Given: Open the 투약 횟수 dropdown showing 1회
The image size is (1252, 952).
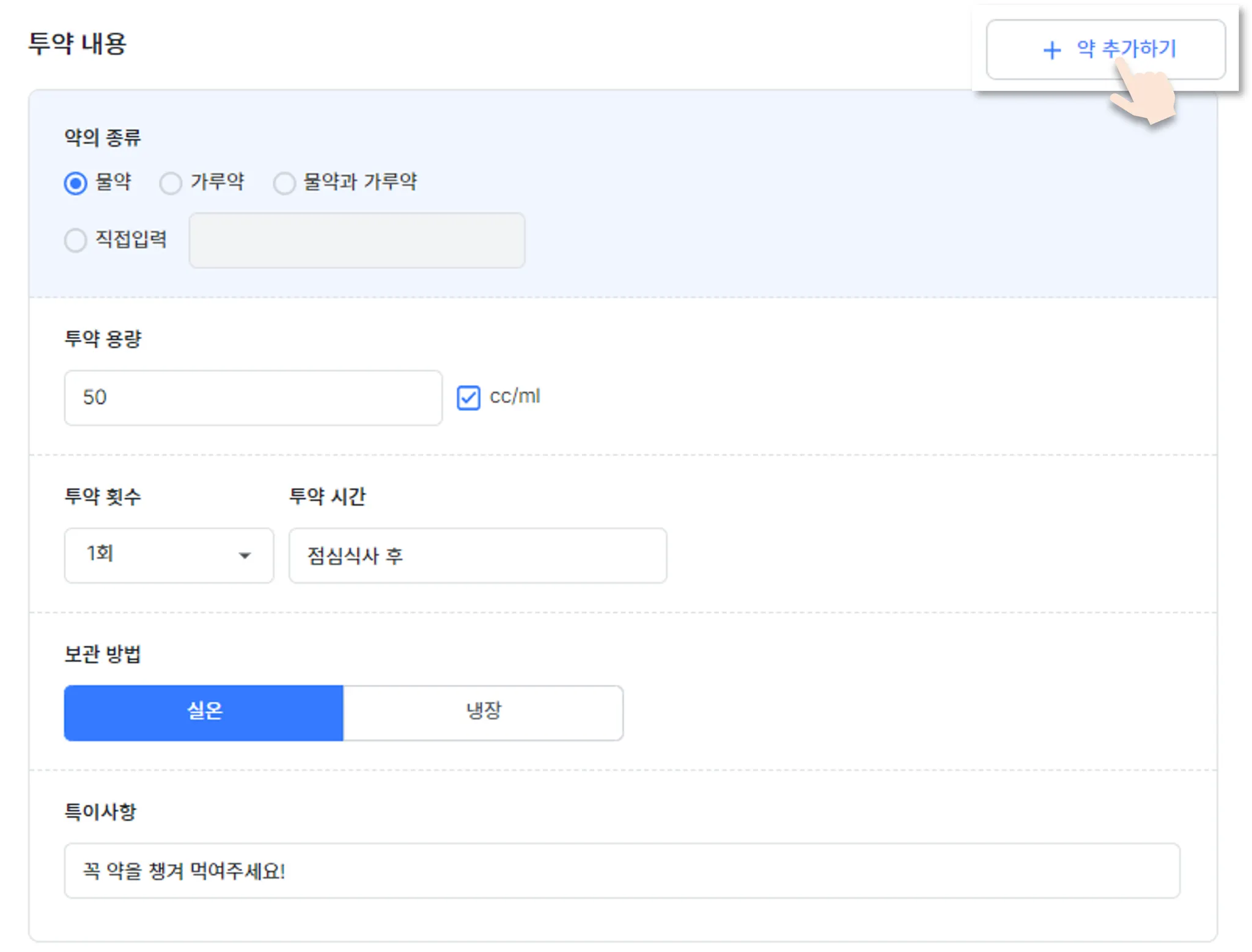Looking at the screenshot, I should (168, 555).
